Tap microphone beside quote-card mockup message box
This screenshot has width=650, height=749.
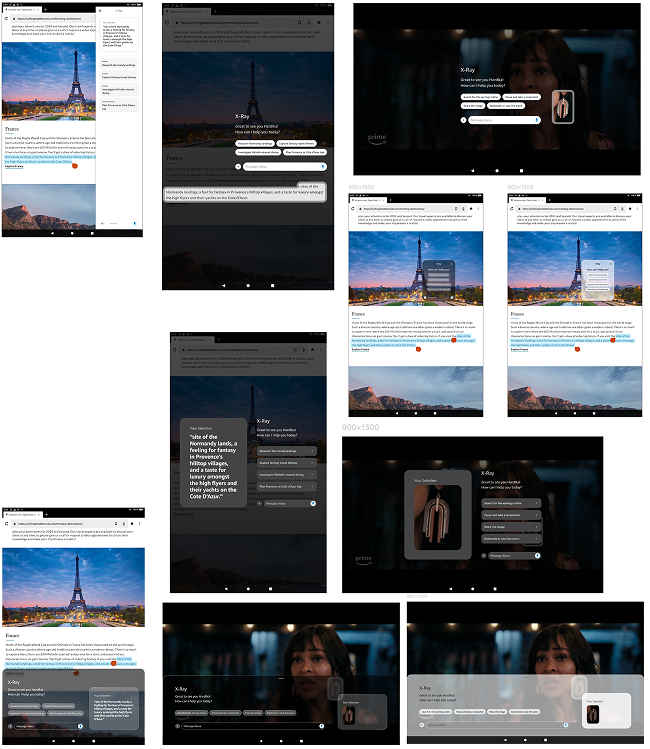pos(313,503)
